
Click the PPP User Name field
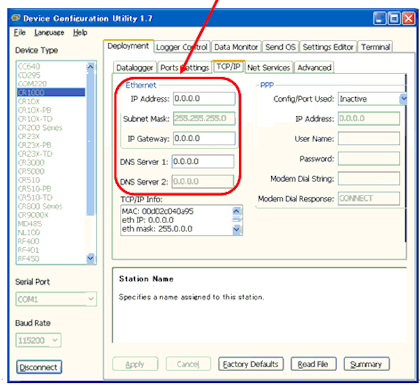point(369,139)
